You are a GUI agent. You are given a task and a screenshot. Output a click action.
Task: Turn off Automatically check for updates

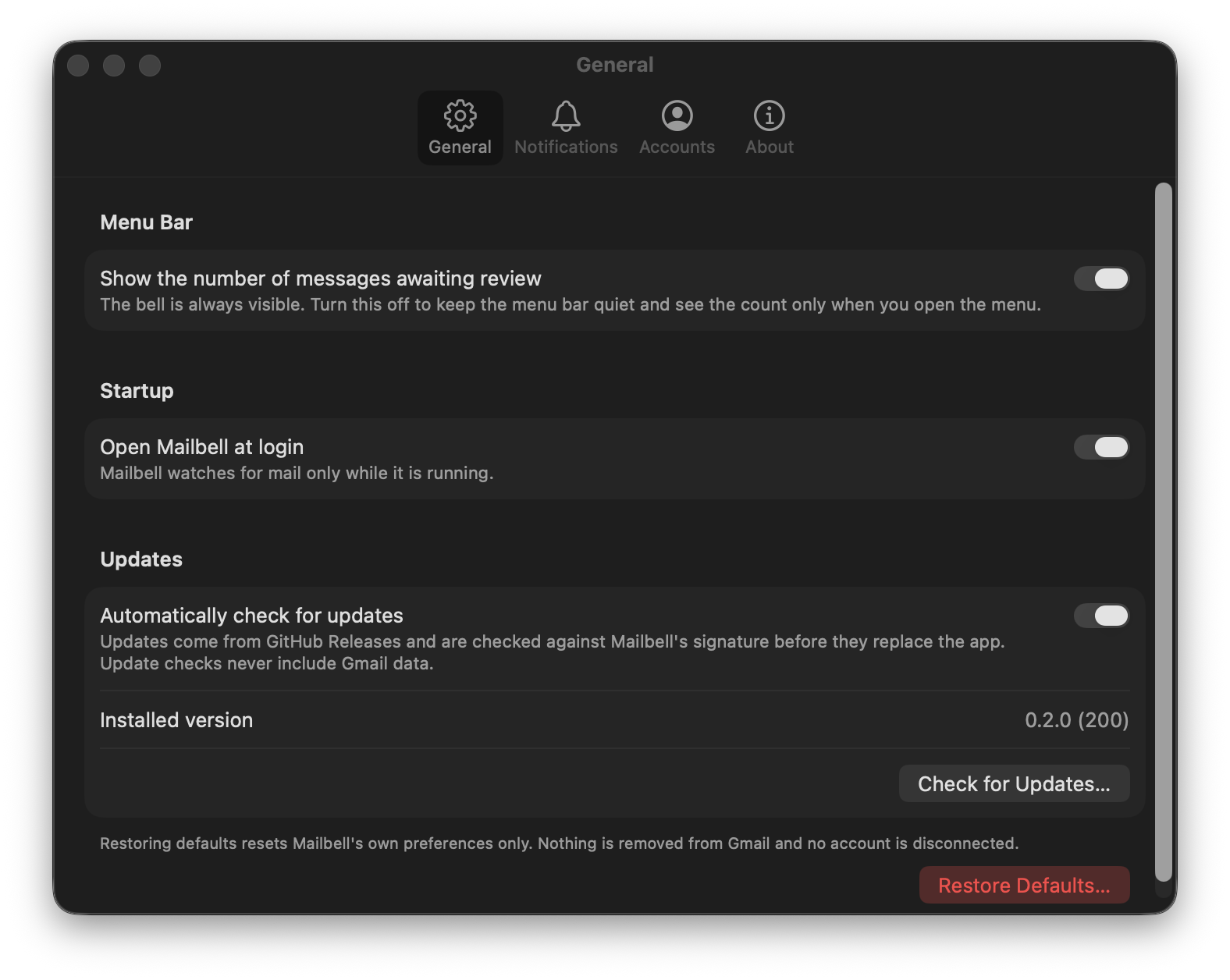(1101, 616)
